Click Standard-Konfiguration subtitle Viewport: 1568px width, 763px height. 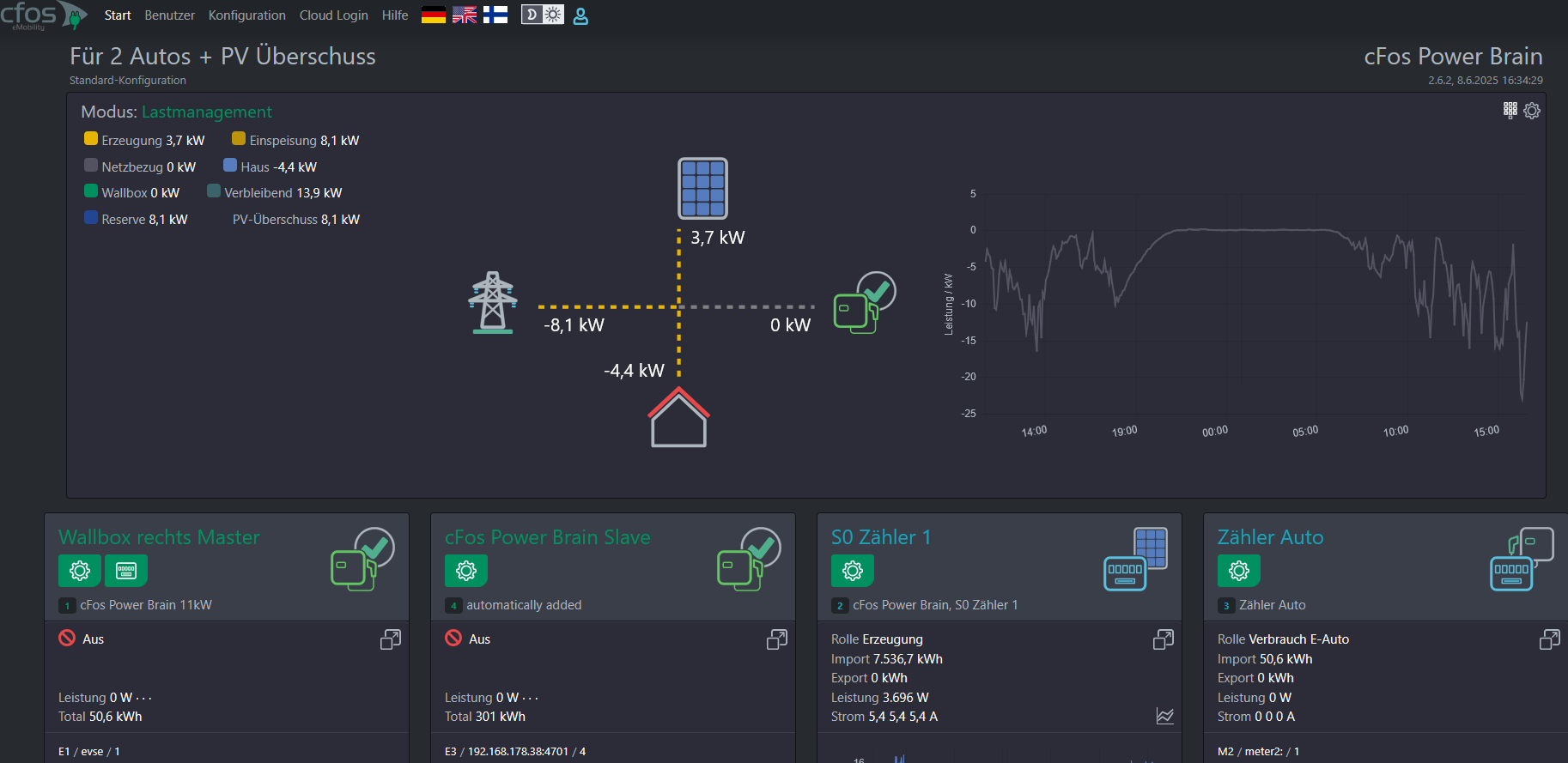pyautogui.click(x=128, y=81)
